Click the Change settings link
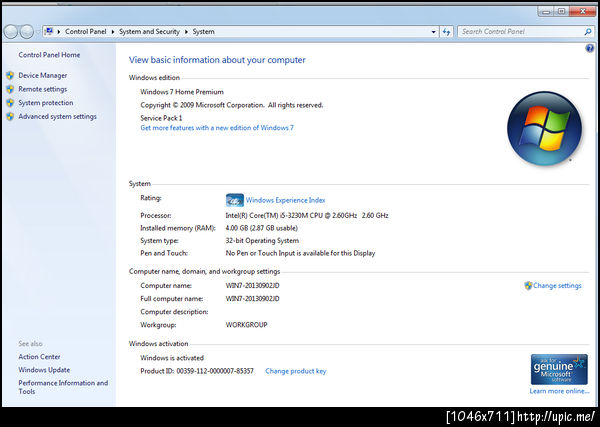Screen dimensions: 600x427 coord(557,286)
